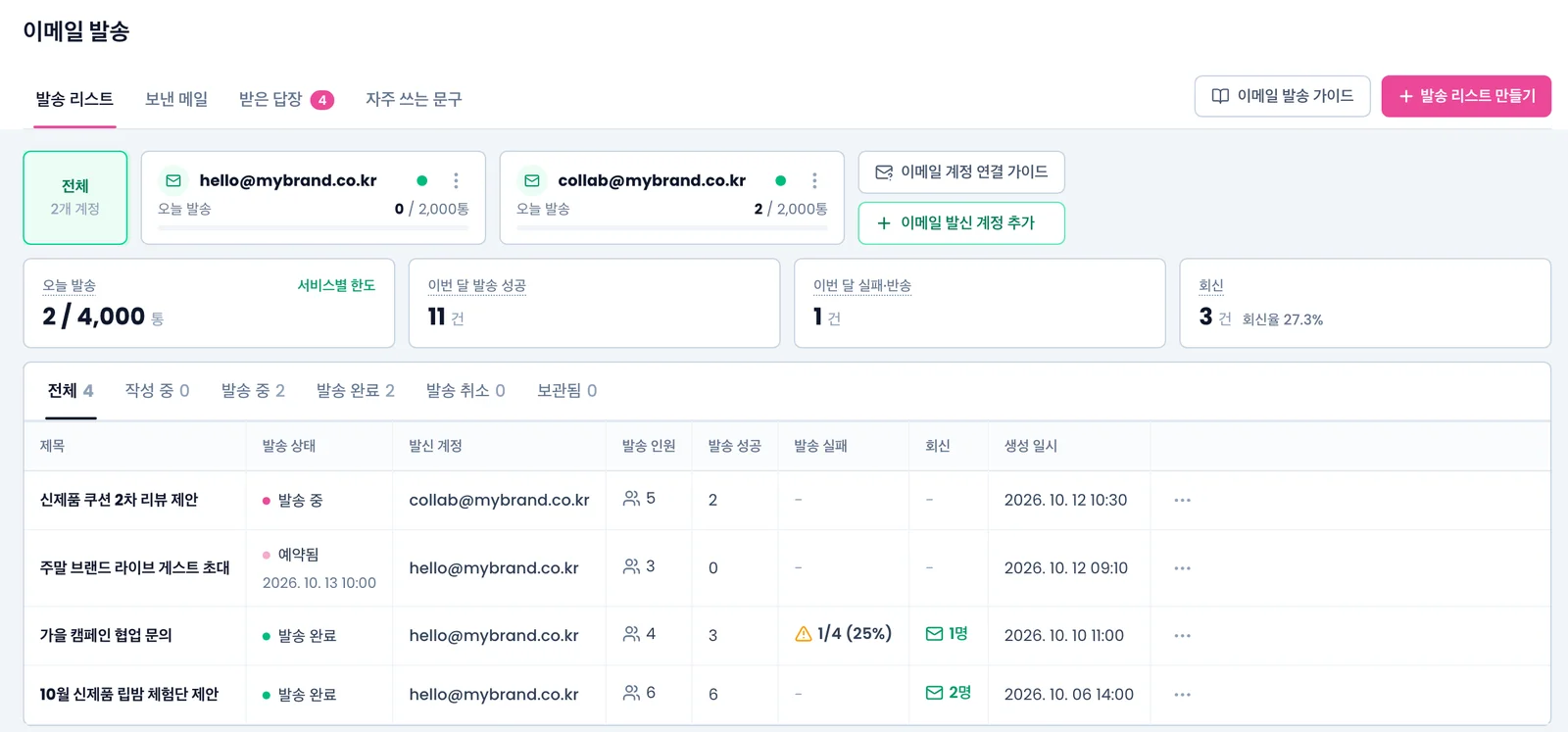
Task: Click reply envelope icon showing 1명
Action: (x=935, y=634)
